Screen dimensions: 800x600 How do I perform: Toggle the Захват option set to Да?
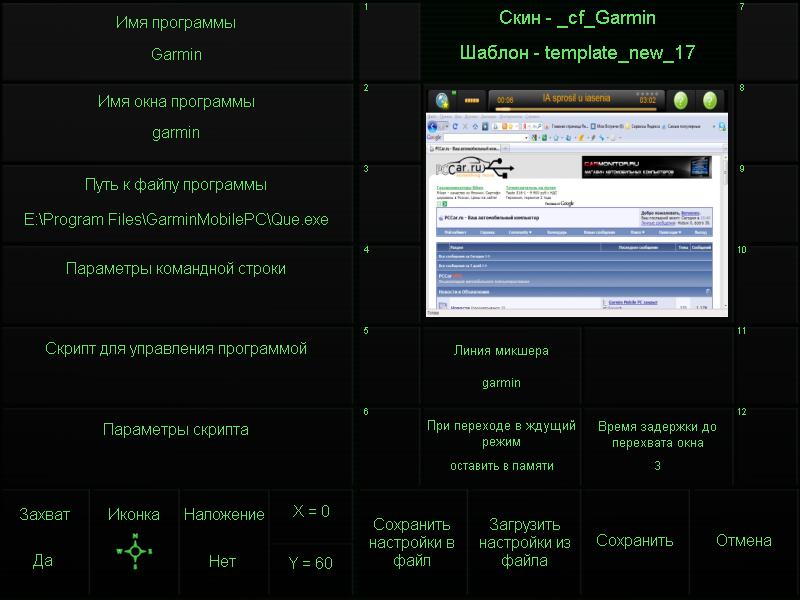click(44, 538)
